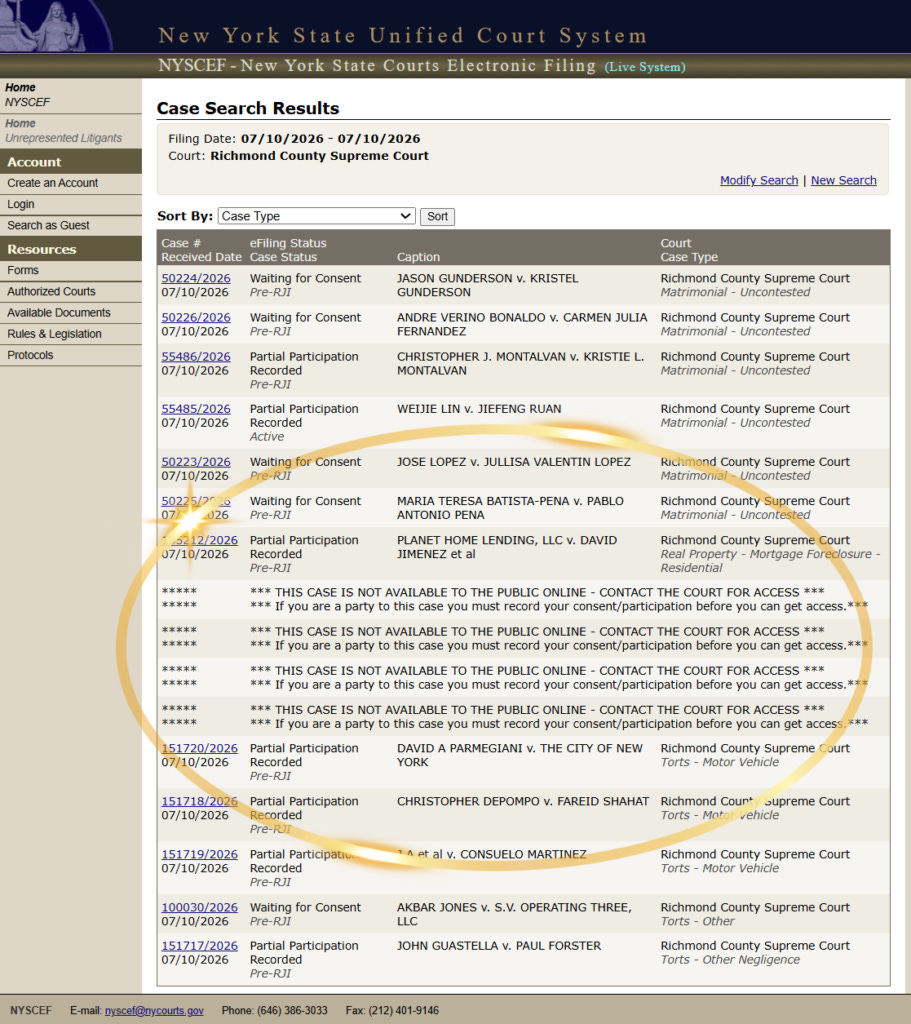Open case 50224/2026
911x1024 pixels.
(196, 278)
